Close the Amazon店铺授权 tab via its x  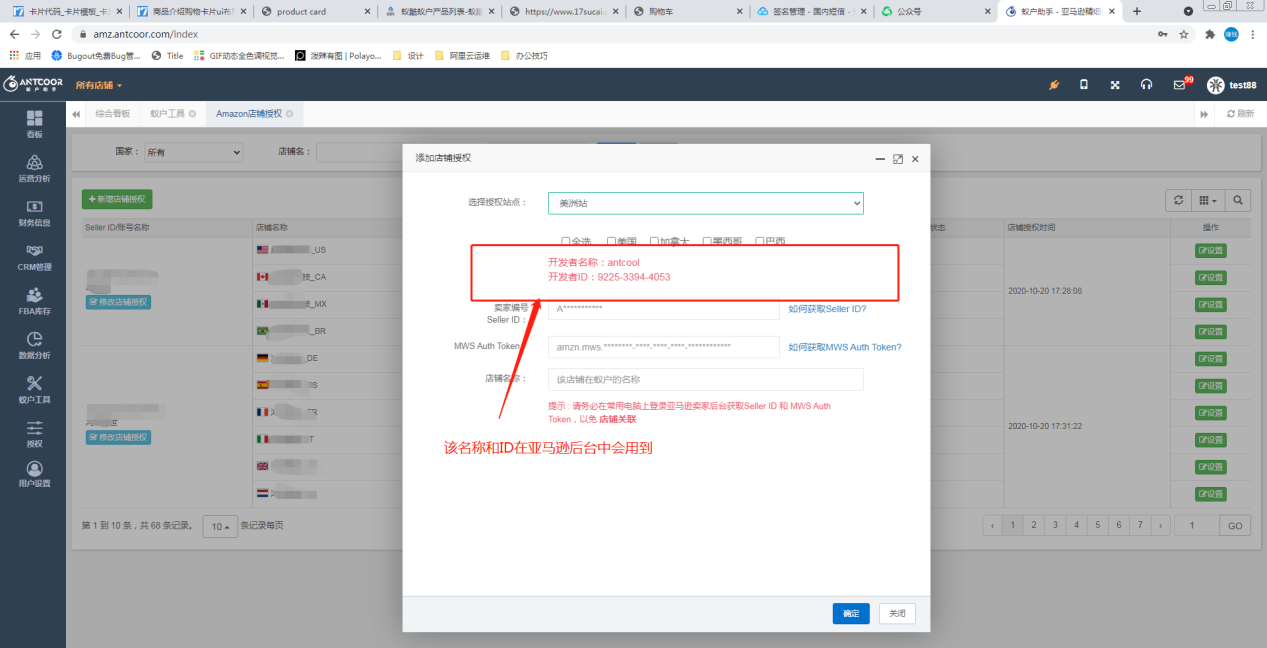290,114
